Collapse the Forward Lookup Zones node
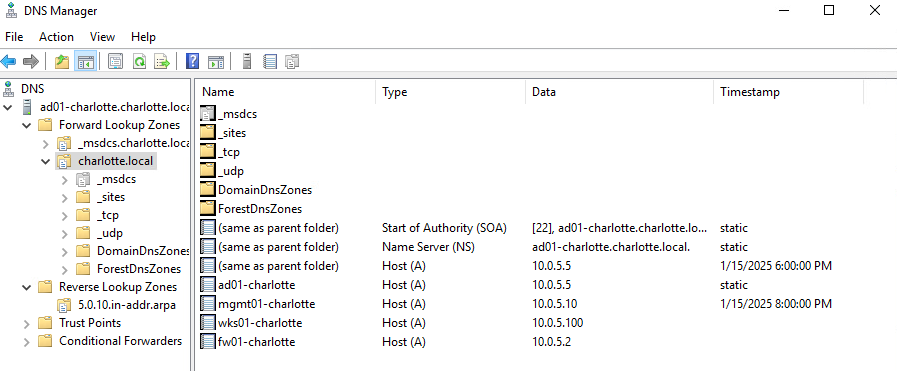 coord(26,125)
